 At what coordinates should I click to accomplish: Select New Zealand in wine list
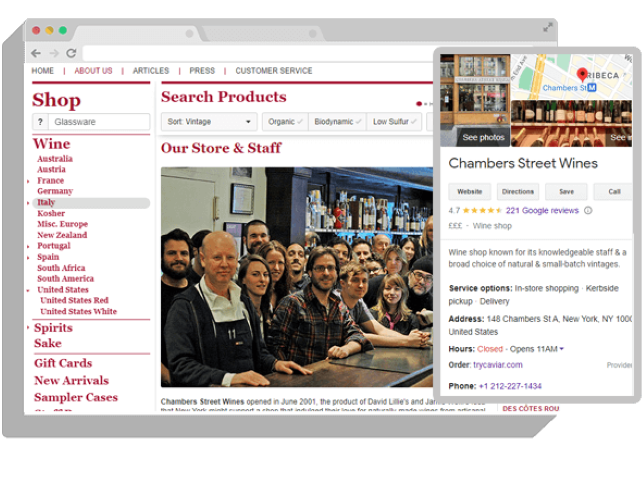[62, 235]
